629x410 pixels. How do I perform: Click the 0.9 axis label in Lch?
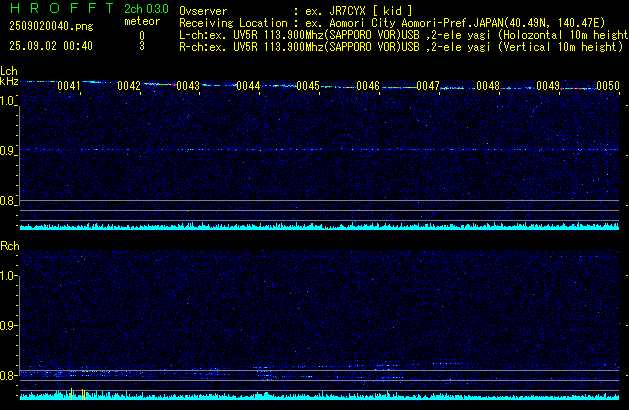[7, 151]
